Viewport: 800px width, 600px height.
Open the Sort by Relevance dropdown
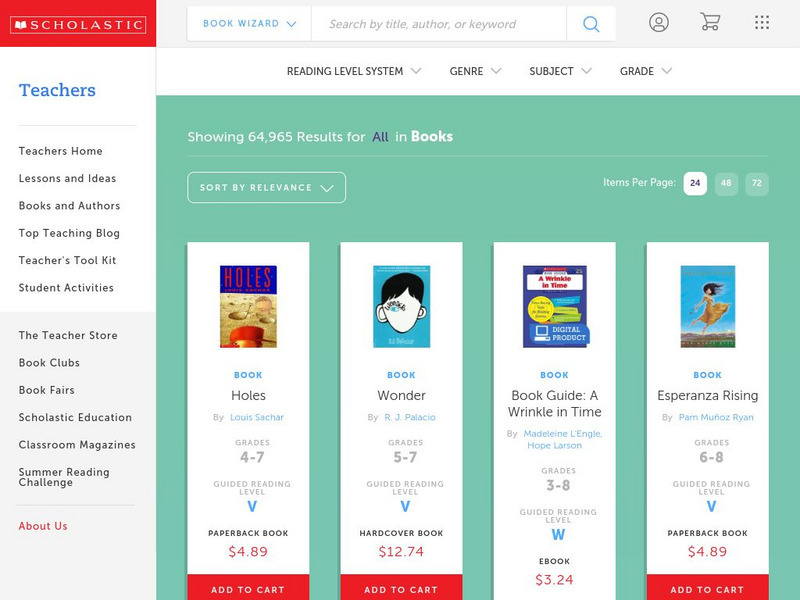pyautogui.click(x=266, y=187)
